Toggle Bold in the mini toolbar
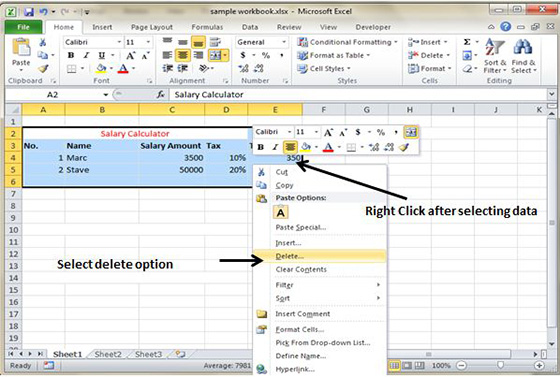 (x=261, y=147)
